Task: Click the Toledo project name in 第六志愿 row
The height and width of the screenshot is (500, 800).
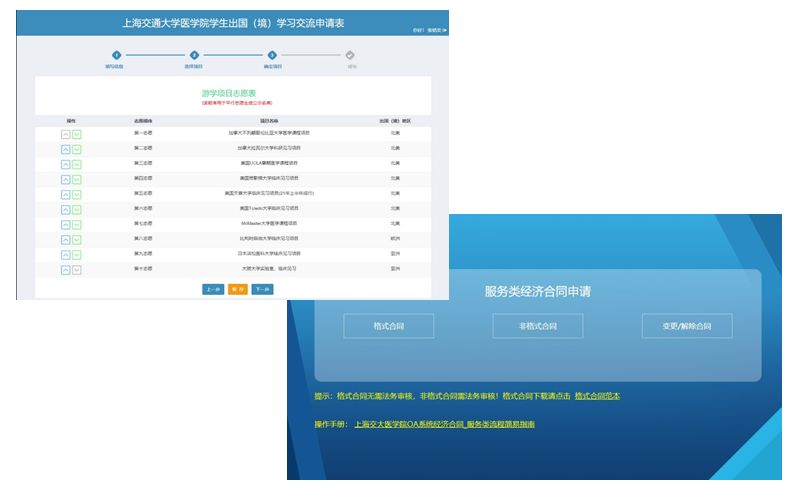Action: [269, 208]
